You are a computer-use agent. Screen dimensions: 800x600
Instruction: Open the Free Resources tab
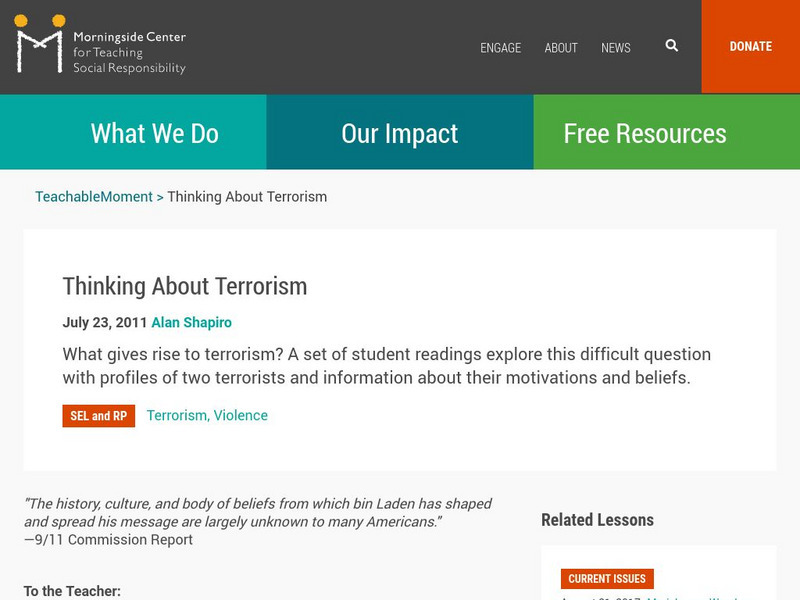coord(645,133)
